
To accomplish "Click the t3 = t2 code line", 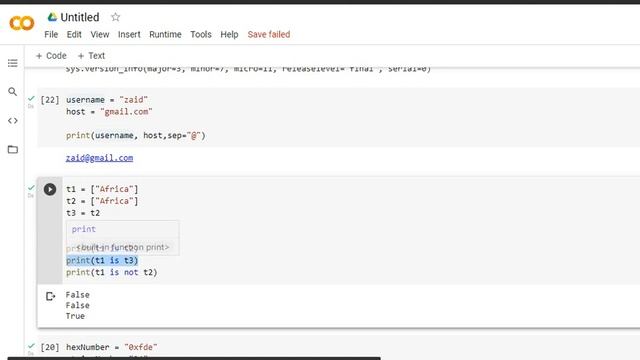I will (x=83, y=213).
